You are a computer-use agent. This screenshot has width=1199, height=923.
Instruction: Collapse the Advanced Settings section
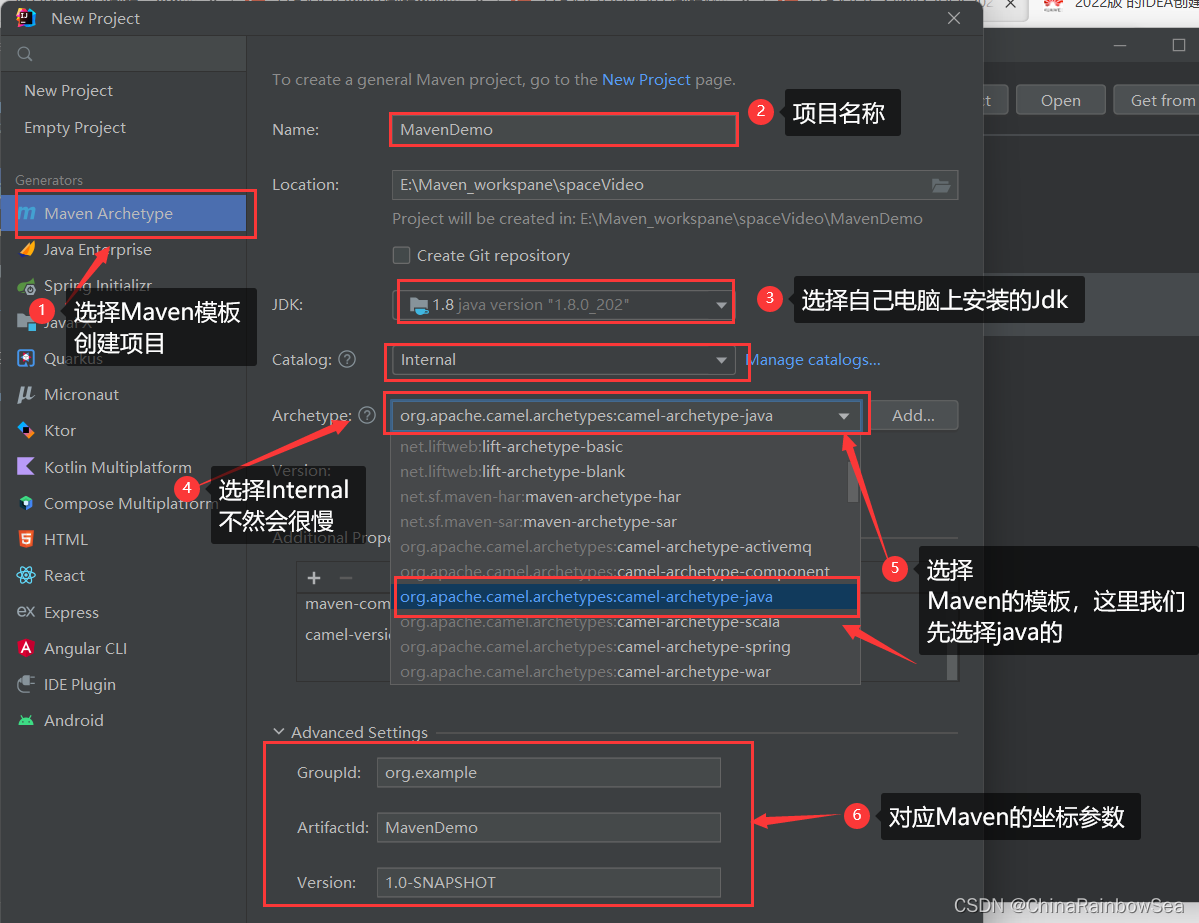point(279,732)
